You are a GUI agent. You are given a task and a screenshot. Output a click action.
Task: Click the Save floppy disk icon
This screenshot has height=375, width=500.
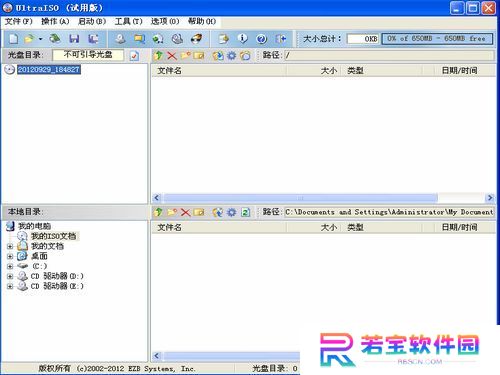[x=74, y=39]
